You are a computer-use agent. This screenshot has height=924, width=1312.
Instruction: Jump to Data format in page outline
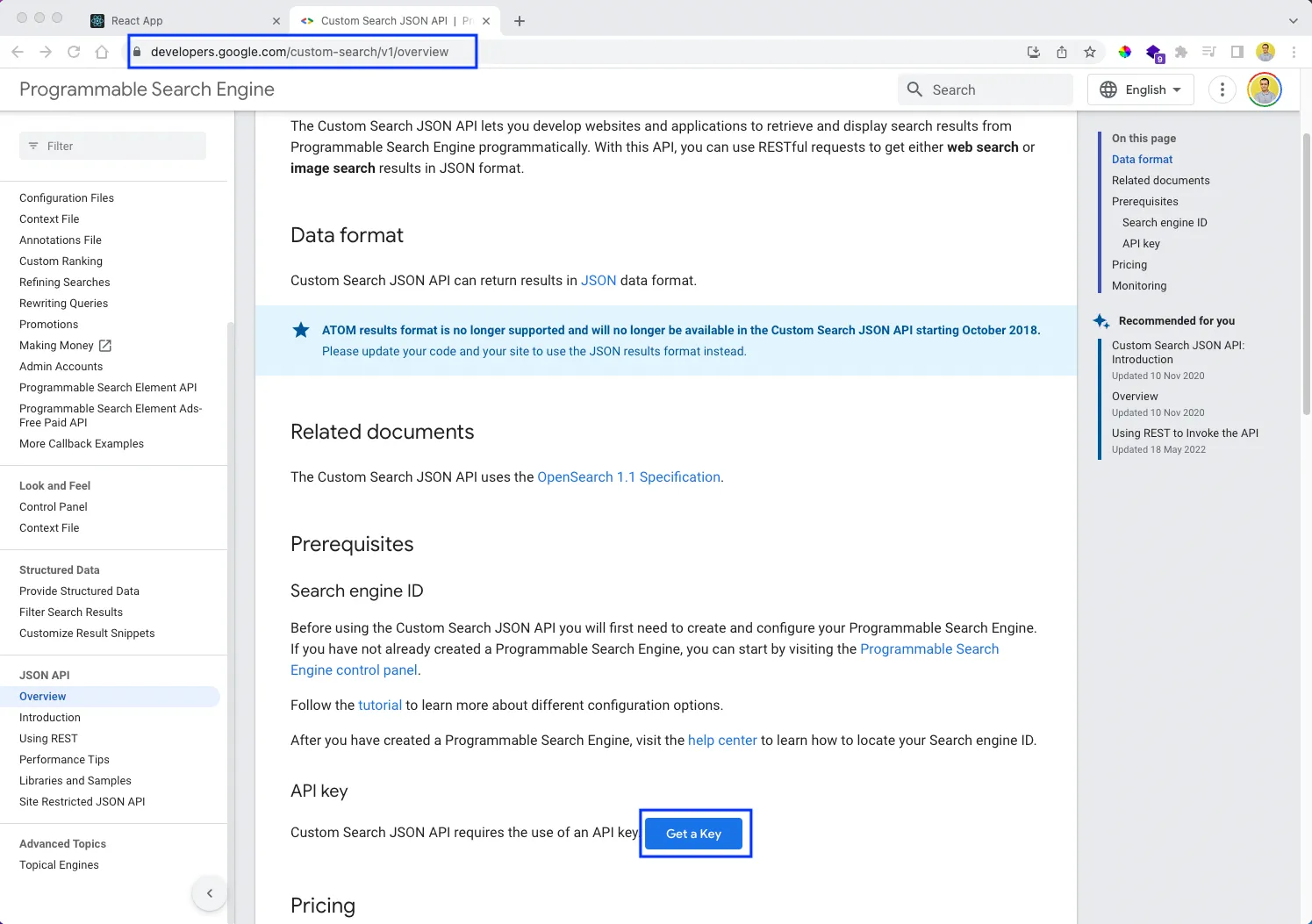tap(1142, 160)
